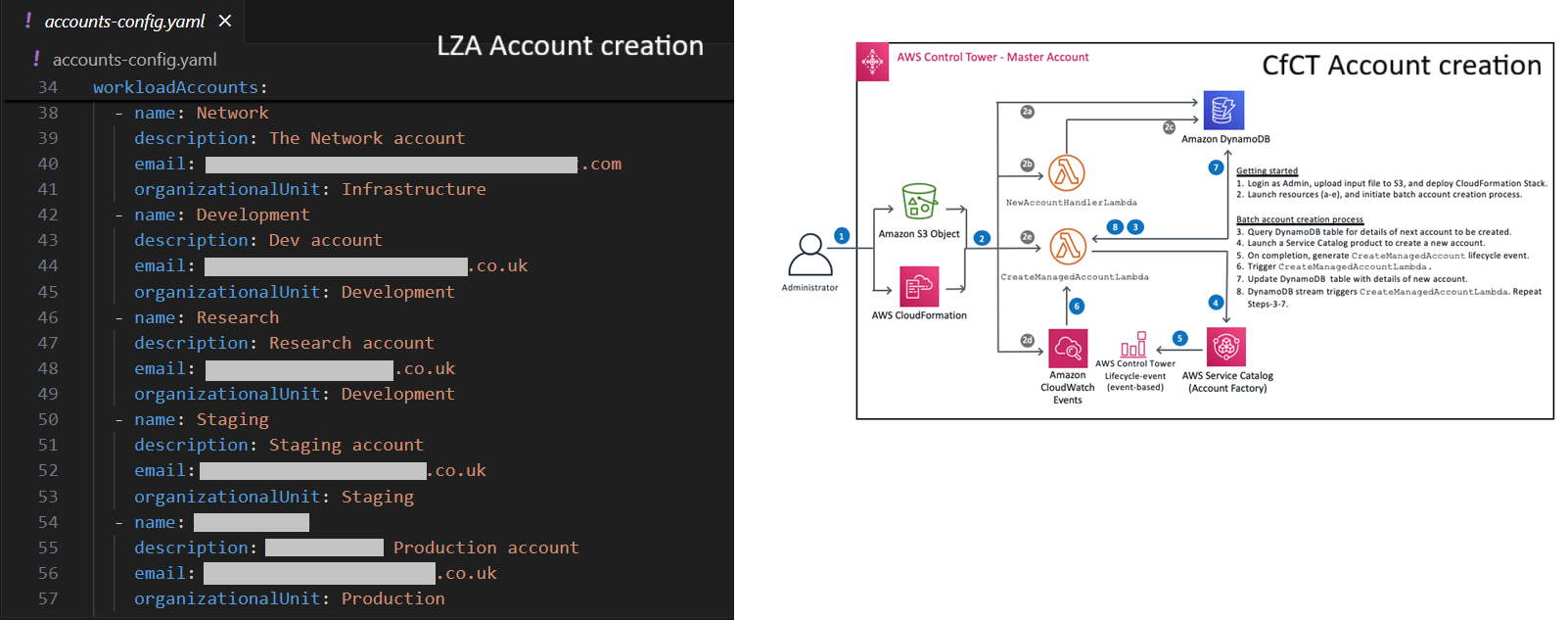Select the AWS Control Tower Lifecycle-event icon
This screenshot has height=620, width=1568.
[x=1133, y=344]
